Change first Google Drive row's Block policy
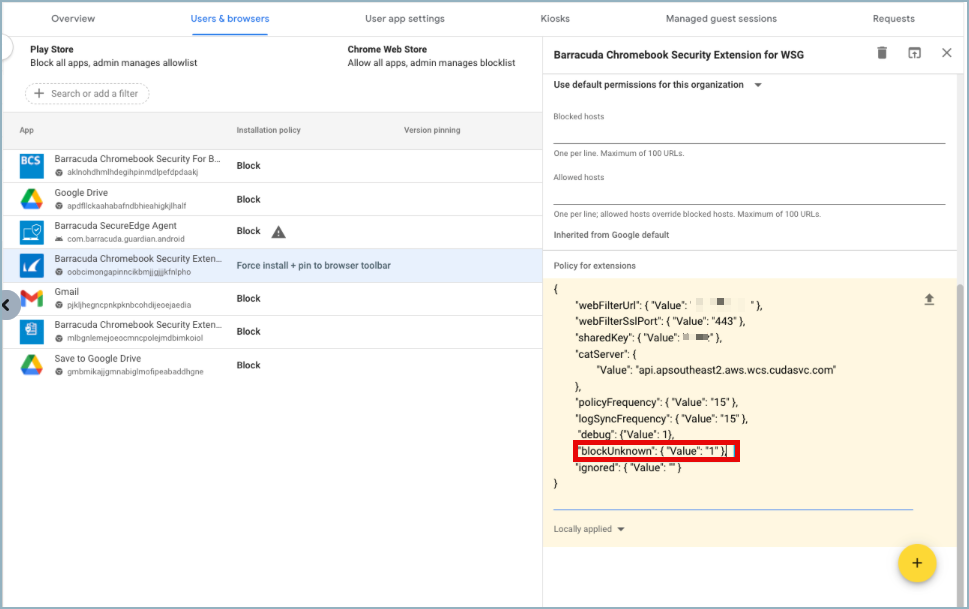 point(248,199)
